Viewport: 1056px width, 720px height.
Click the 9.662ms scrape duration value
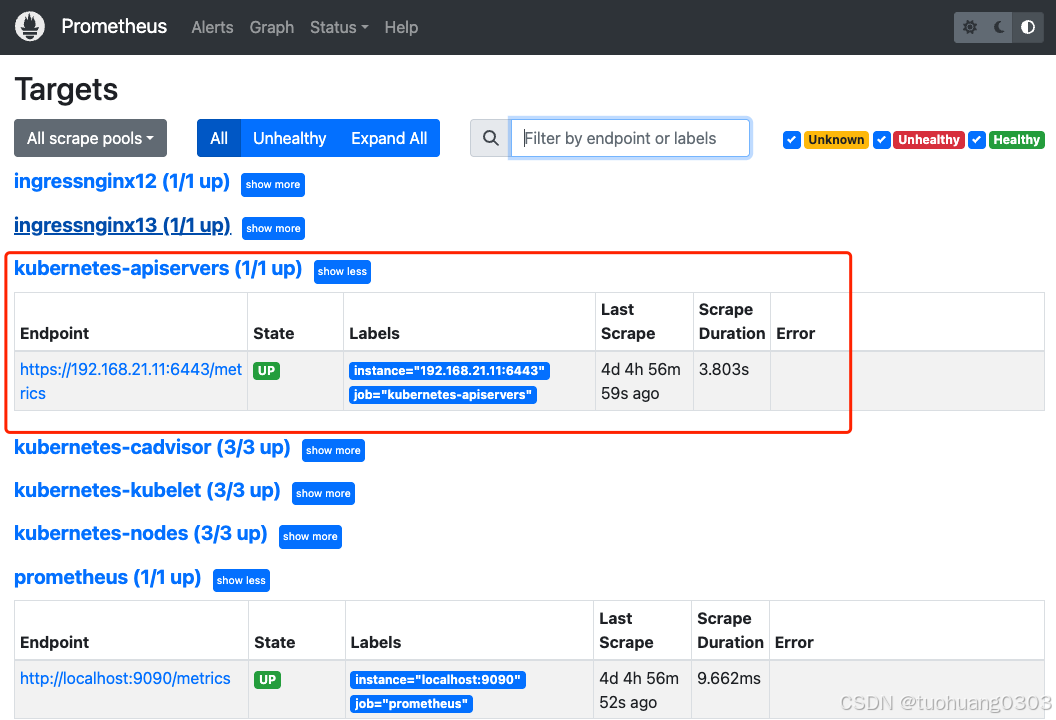click(x=729, y=678)
